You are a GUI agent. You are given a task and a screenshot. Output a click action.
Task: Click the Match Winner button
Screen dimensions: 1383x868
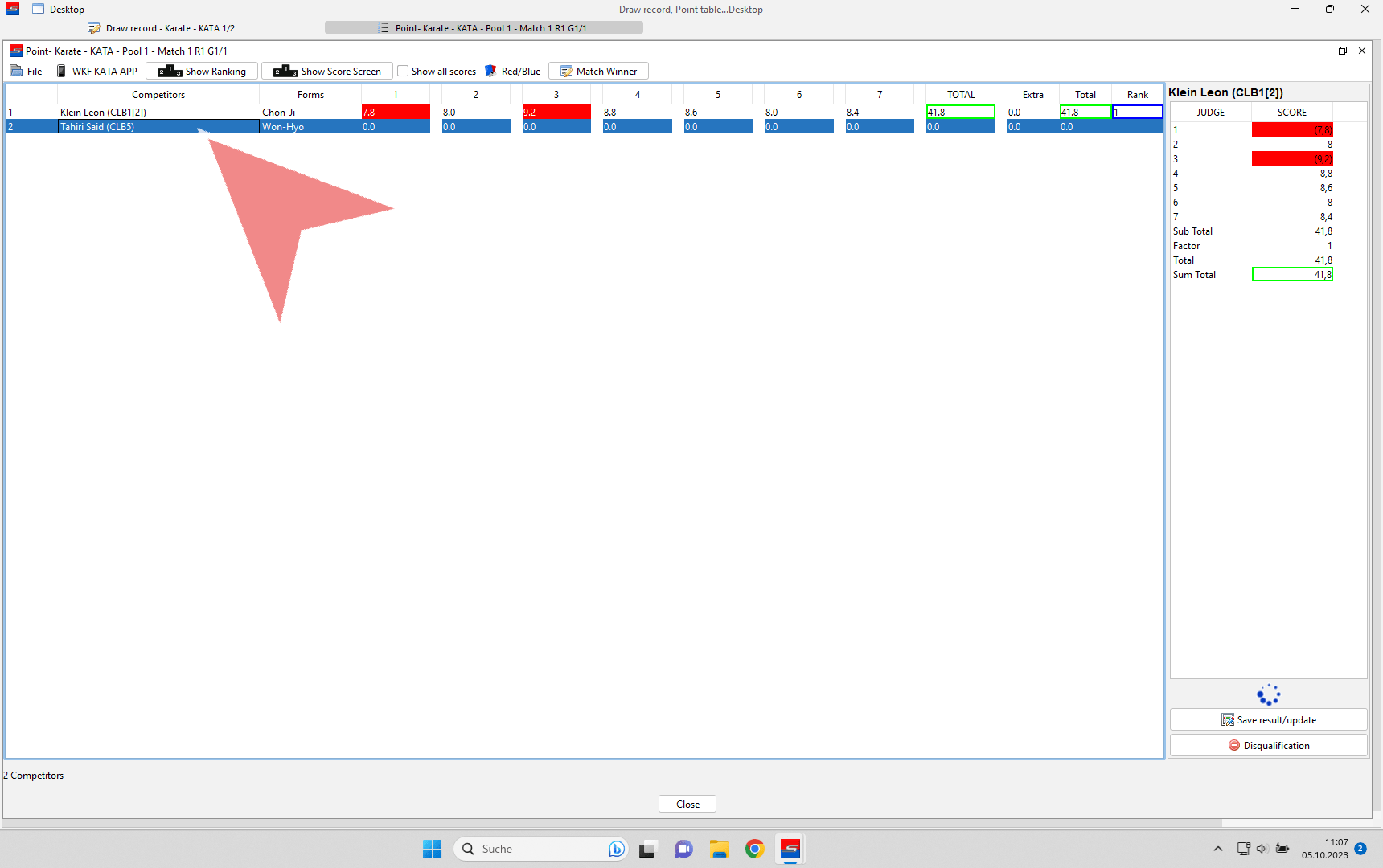pyautogui.click(x=598, y=72)
